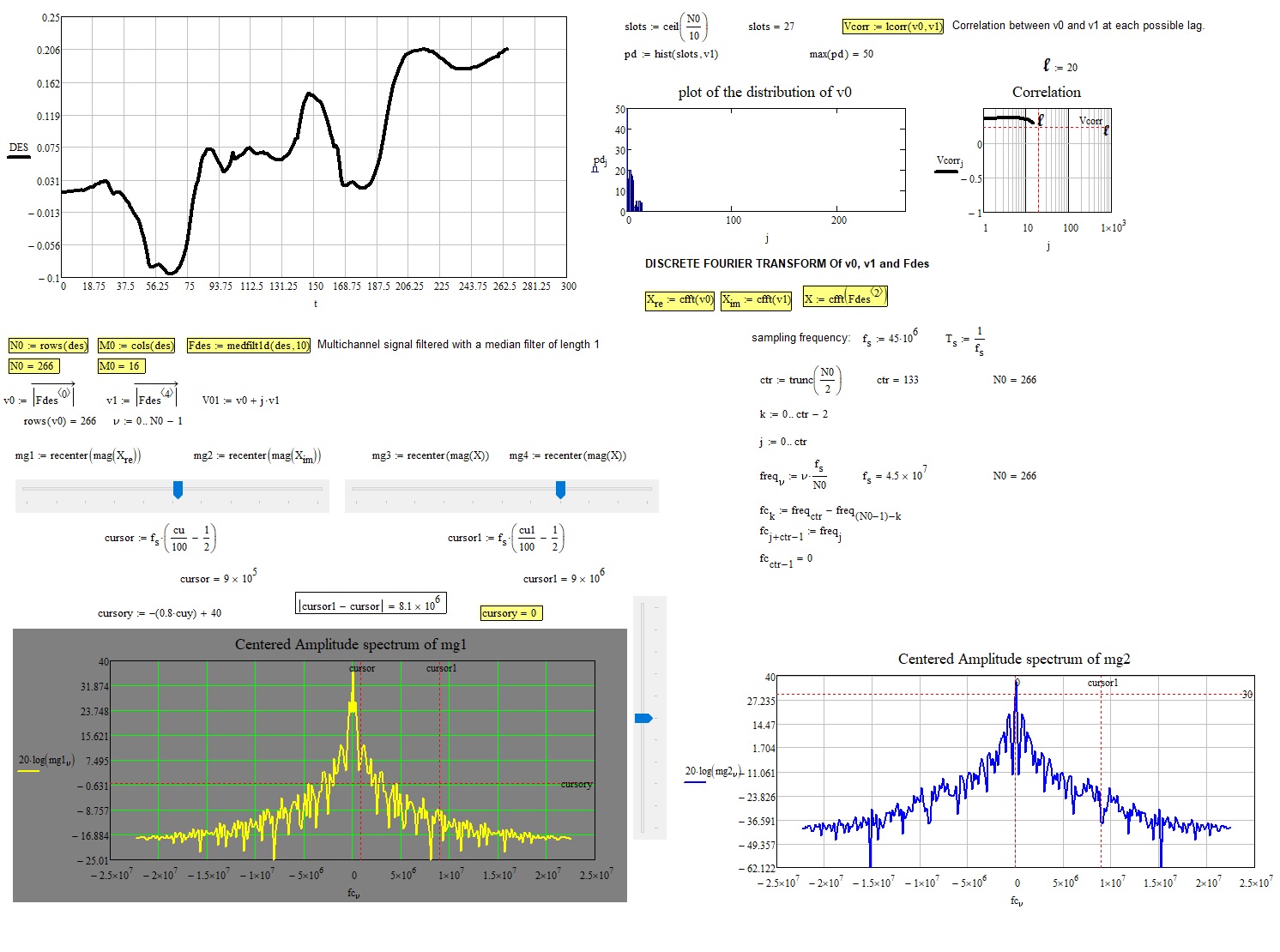
Task: Select the X := cfft(Fdes) definition
Action: coord(845,298)
